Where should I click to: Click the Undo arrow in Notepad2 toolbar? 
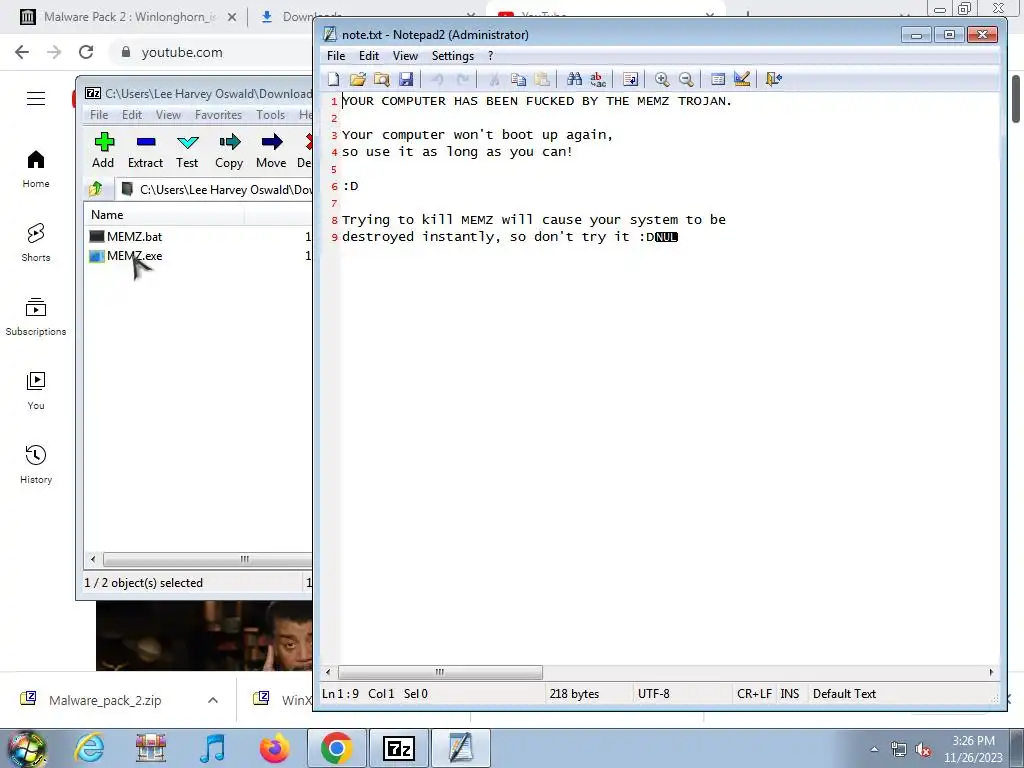[438, 80]
